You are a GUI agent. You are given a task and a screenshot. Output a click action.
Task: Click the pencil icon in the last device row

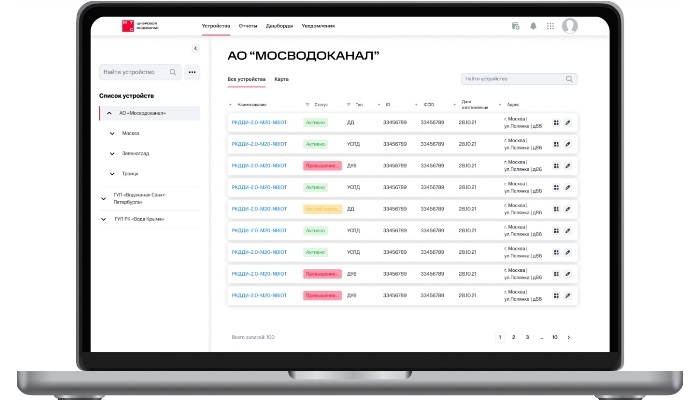(568, 296)
